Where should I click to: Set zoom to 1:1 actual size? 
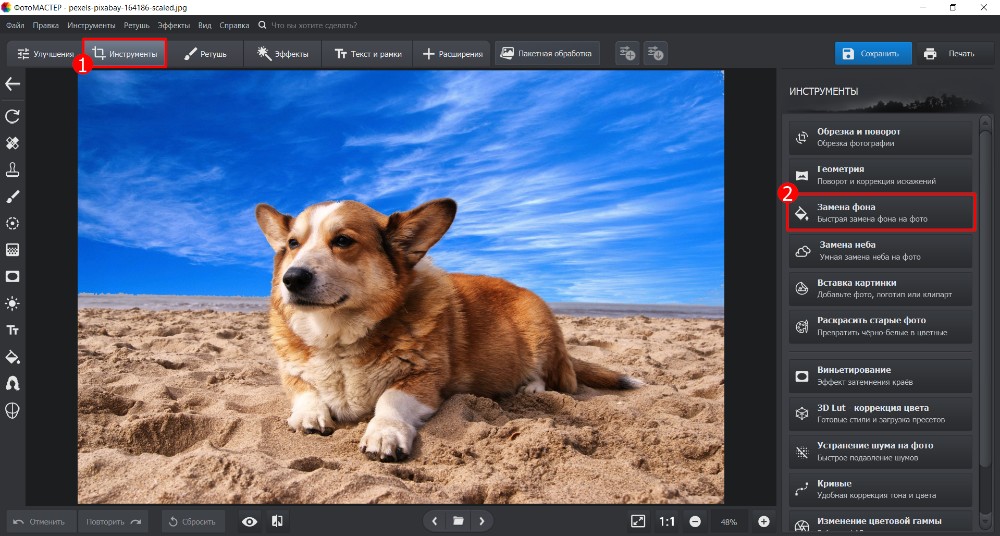coord(666,521)
